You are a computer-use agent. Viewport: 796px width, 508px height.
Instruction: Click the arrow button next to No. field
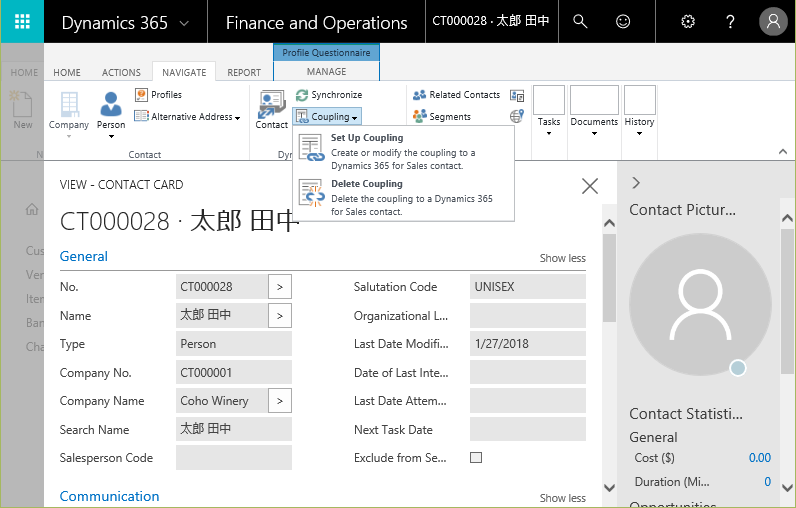[280, 287]
